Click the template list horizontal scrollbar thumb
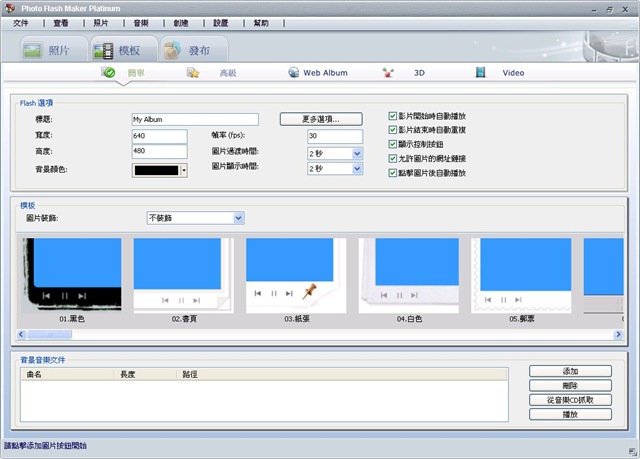The height and width of the screenshot is (459, 640). (x=49, y=335)
